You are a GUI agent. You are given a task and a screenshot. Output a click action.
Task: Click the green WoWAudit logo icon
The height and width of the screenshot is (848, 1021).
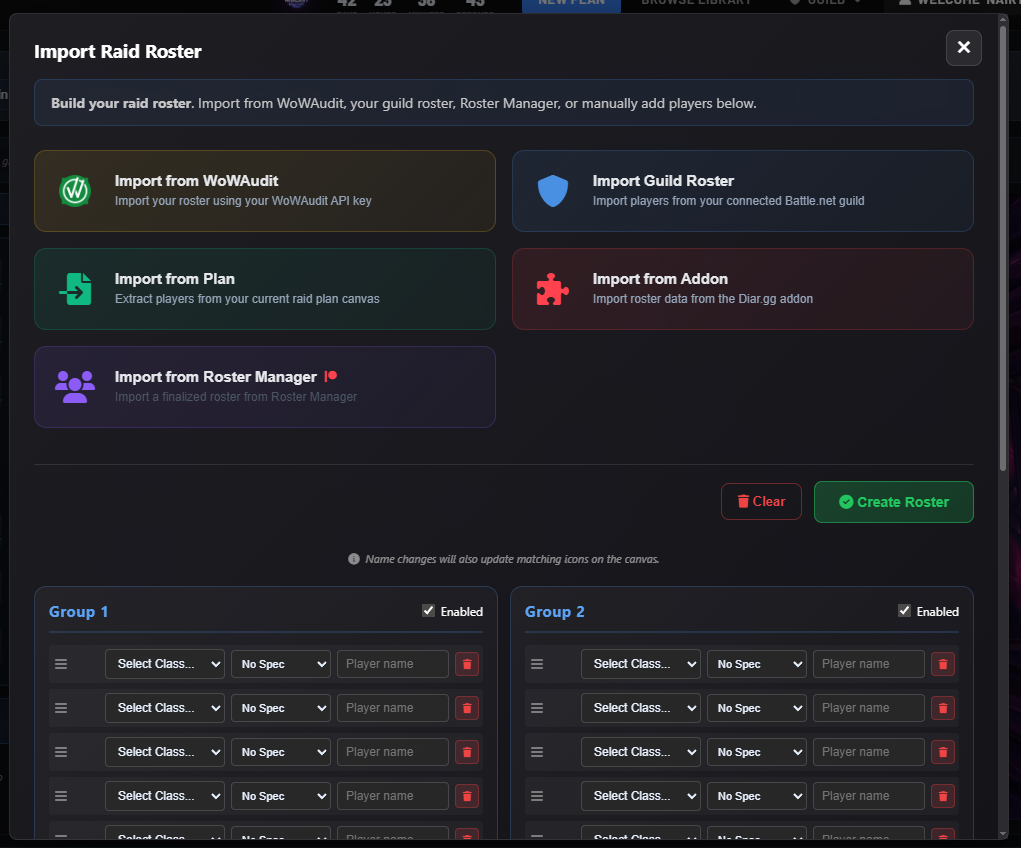coord(75,191)
